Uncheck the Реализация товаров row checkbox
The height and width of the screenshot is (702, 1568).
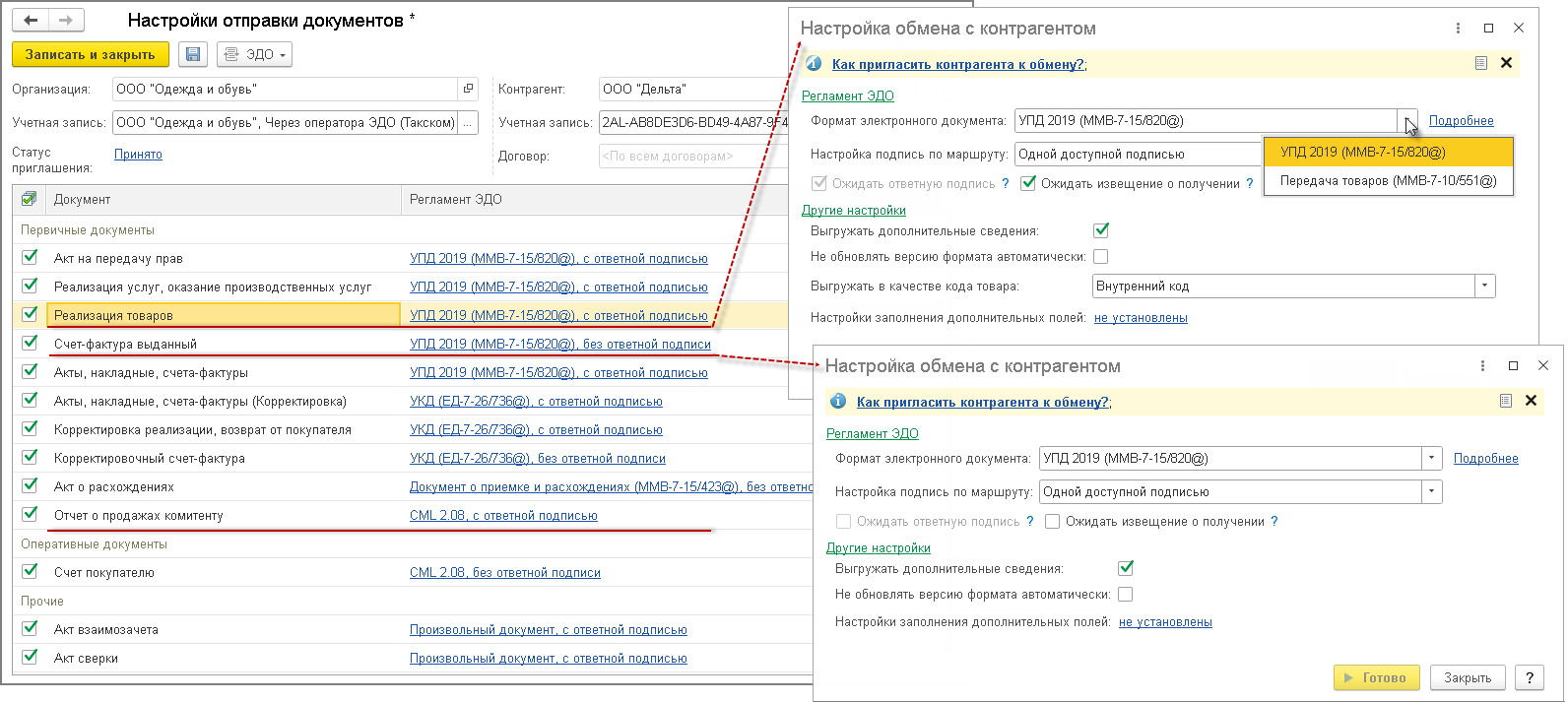pyautogui.click(x=30, y=315)
